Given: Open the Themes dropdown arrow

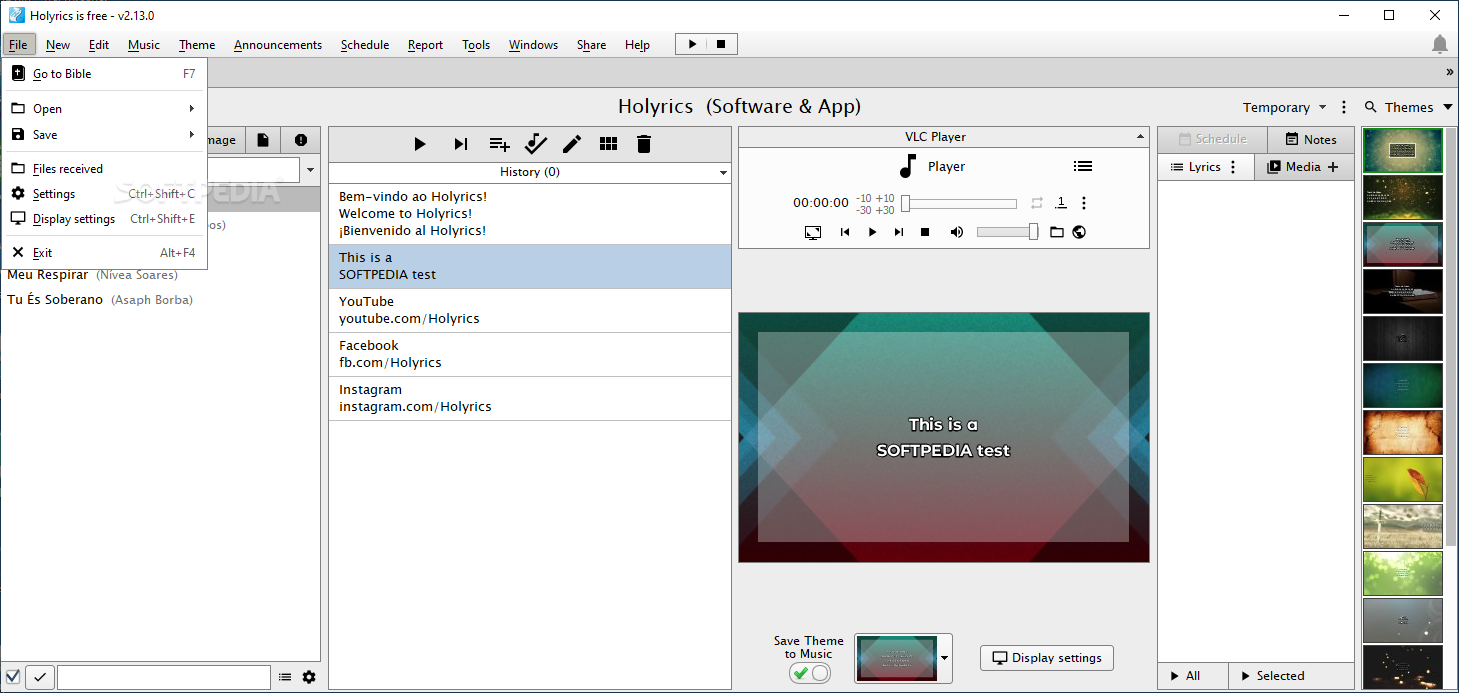Looking at the screenshot, I should [x=1446, y=107].
